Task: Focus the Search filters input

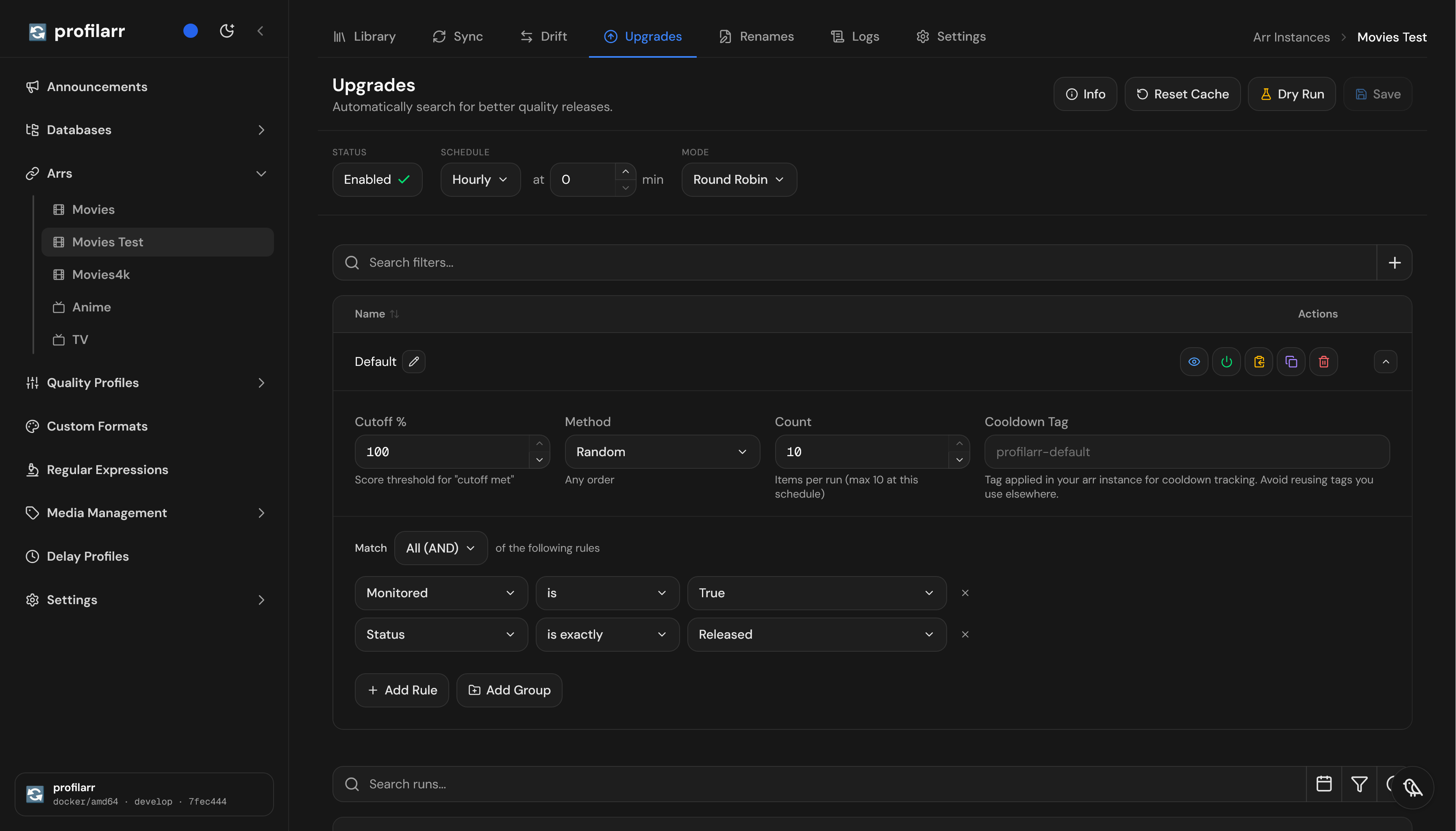Action: [x=854, y=263]
